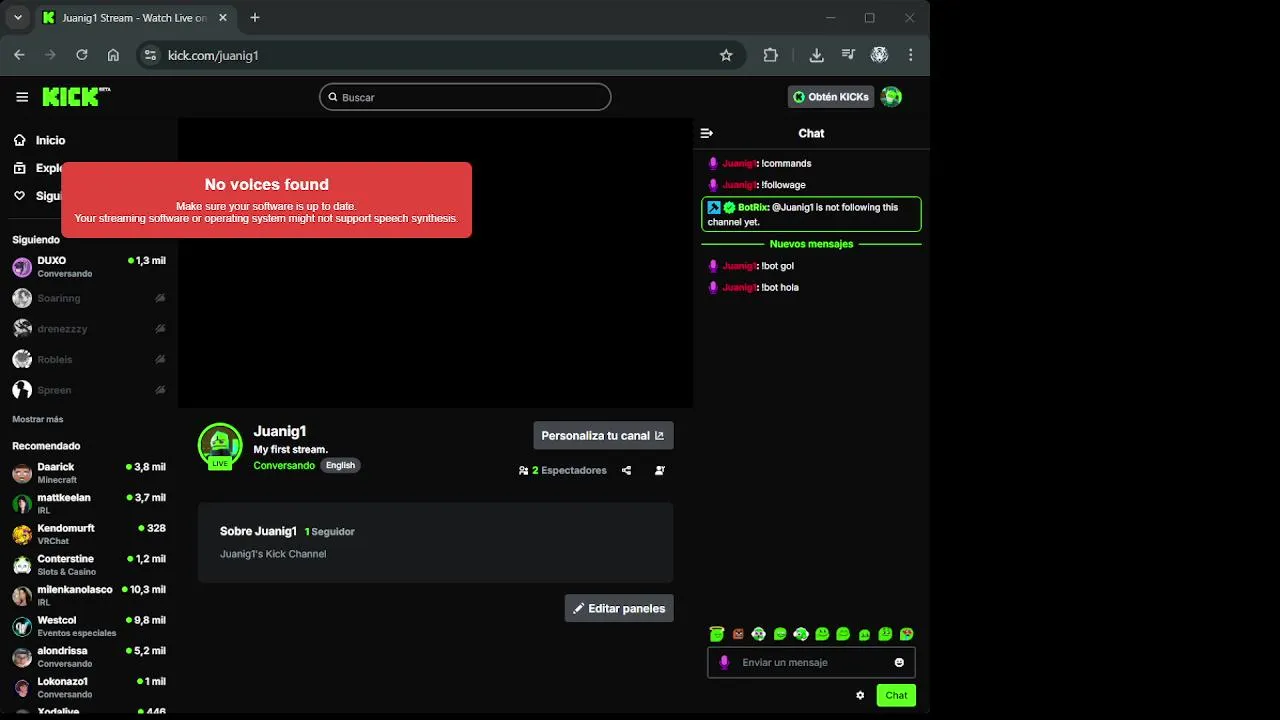Click the English language tag

(340, 465)
